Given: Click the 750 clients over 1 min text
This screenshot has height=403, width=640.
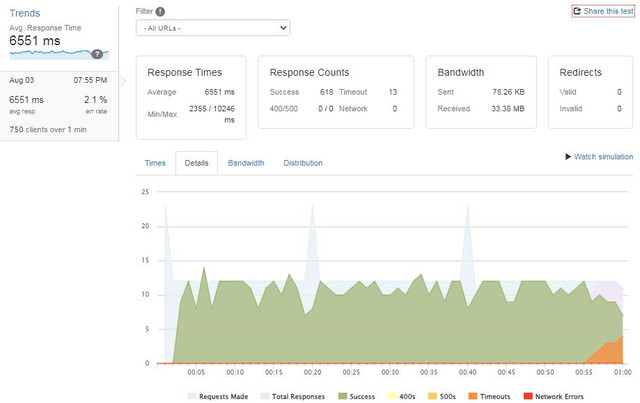Looking at the screenshot, I should (x=48, y=129).
